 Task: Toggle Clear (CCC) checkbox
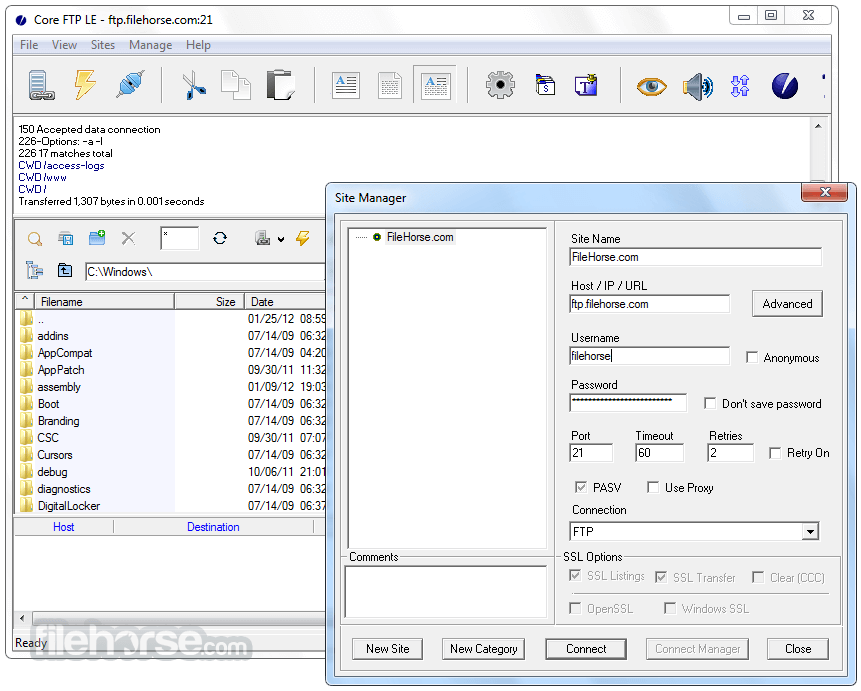point(758,577)
